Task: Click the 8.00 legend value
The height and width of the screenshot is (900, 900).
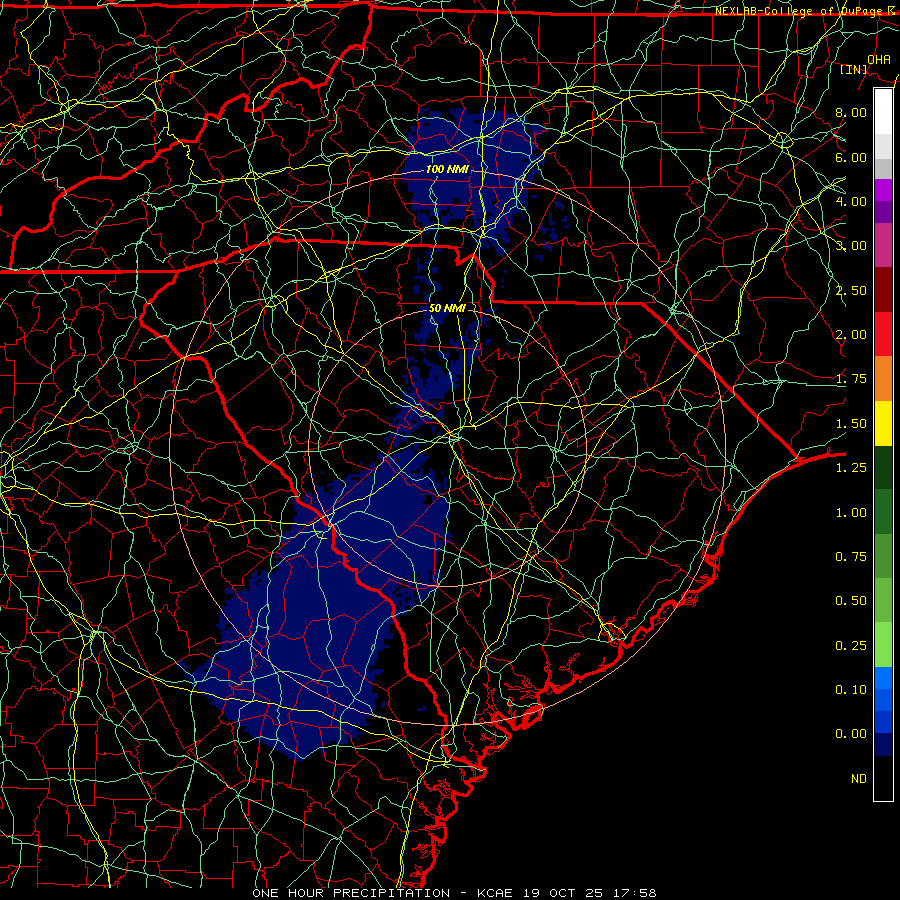Action: point(851,112)
